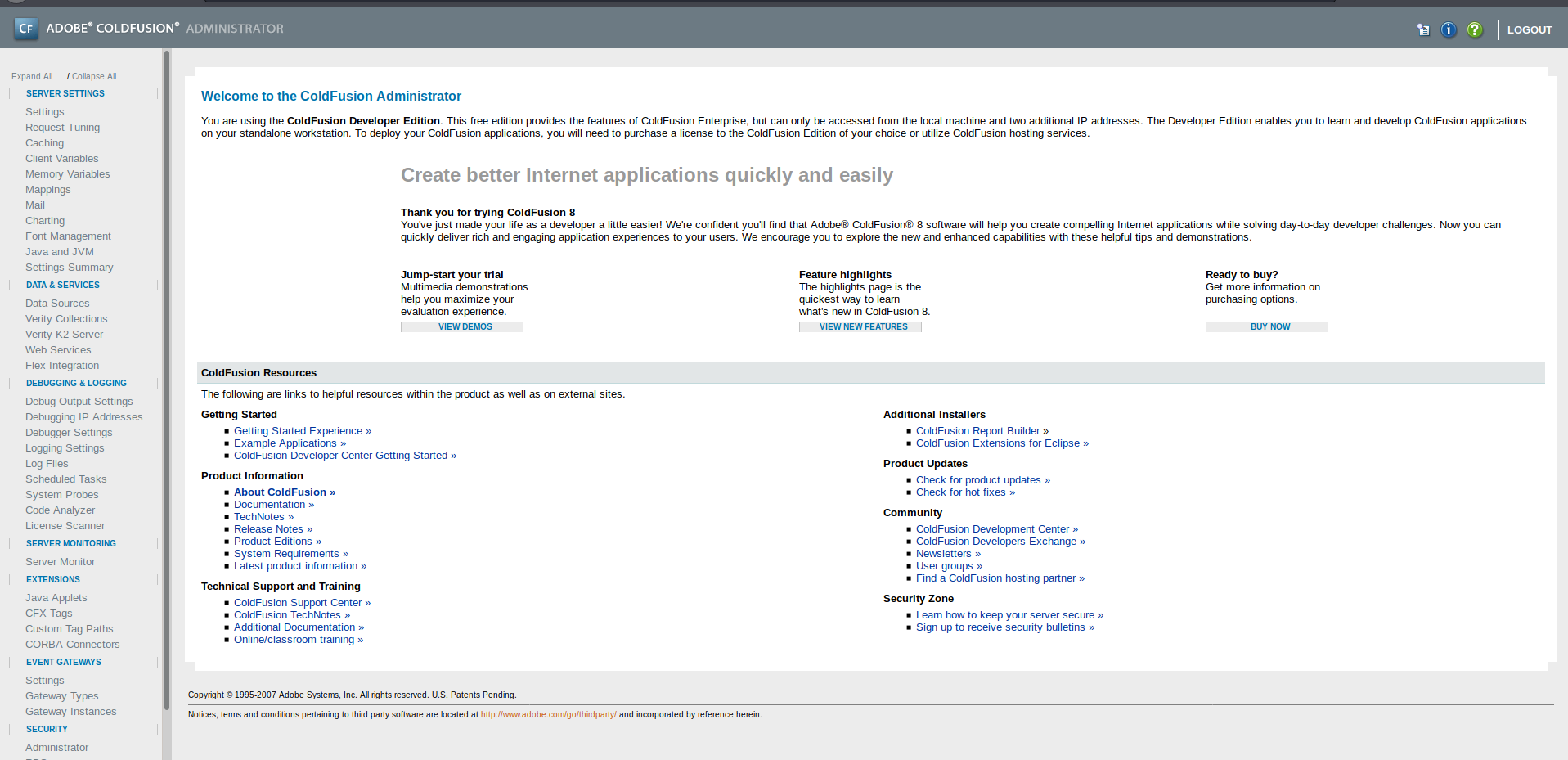
Task: Go to Mappings in the sidebar
Action: 47,190
